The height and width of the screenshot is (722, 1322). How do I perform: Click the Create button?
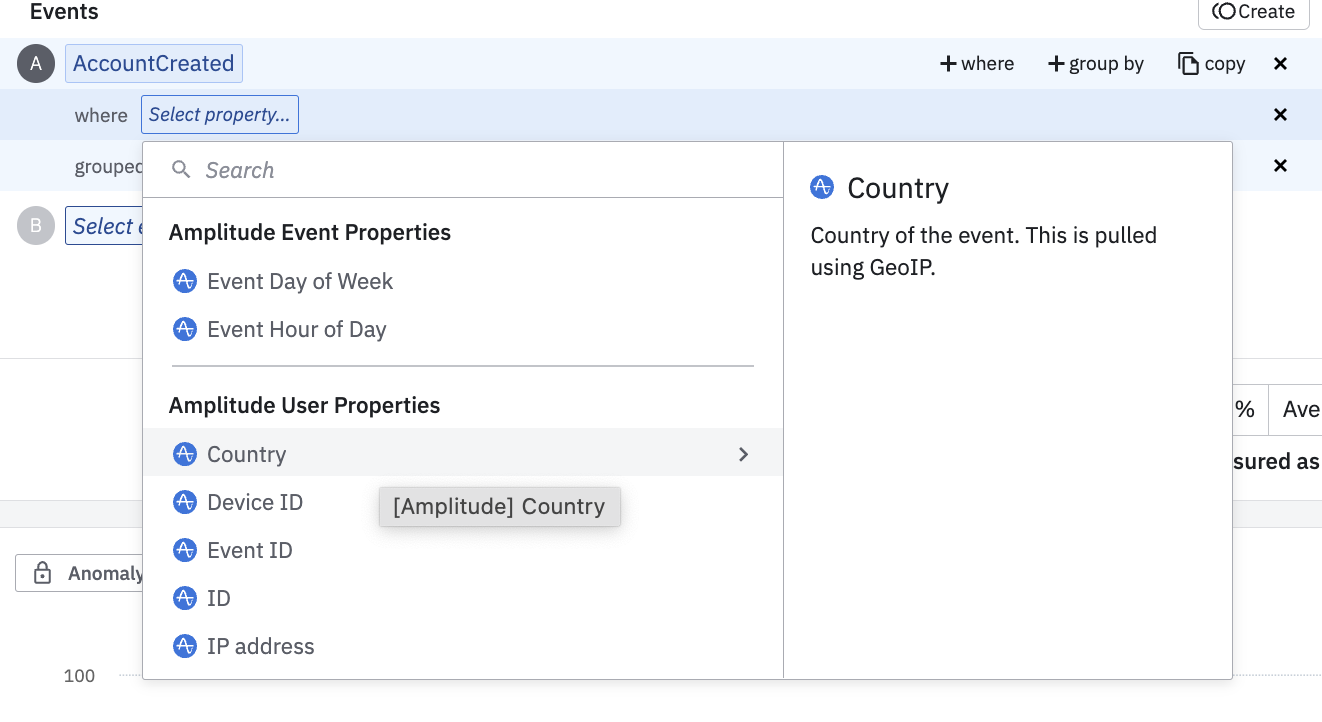pyautogui.click(x=1253, y=12)
